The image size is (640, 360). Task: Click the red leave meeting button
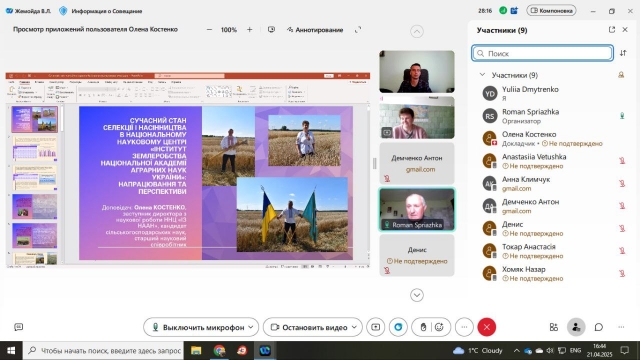487,327
